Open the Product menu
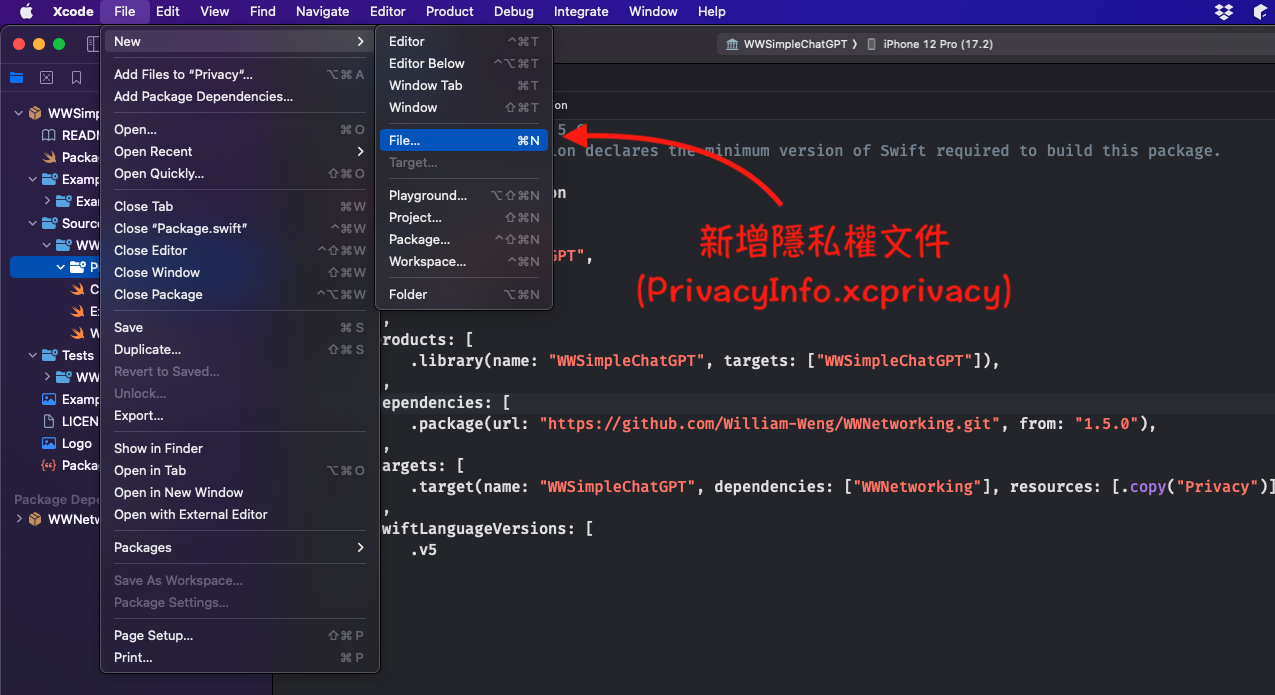 (x=450, y=11)
